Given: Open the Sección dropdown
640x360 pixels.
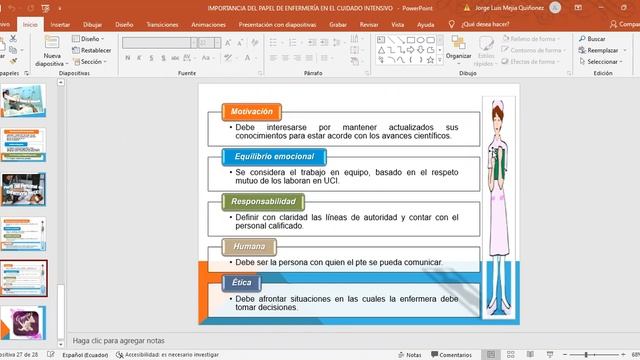Looking at the screenshot, I should 89,62.
